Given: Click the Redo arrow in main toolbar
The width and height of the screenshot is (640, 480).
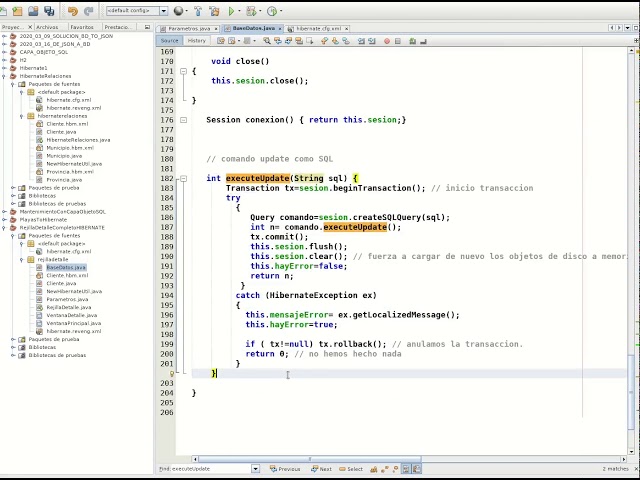Looking at the screenshot, I should pyautogui.click(x=88, y=11).
